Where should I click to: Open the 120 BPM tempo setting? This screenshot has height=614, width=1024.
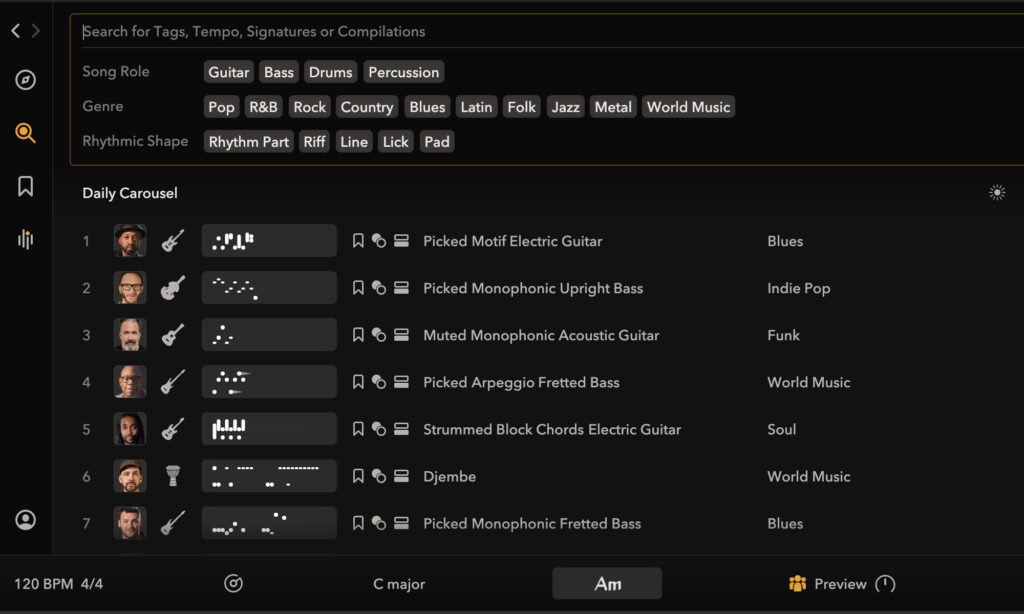(x=43, y=584)
